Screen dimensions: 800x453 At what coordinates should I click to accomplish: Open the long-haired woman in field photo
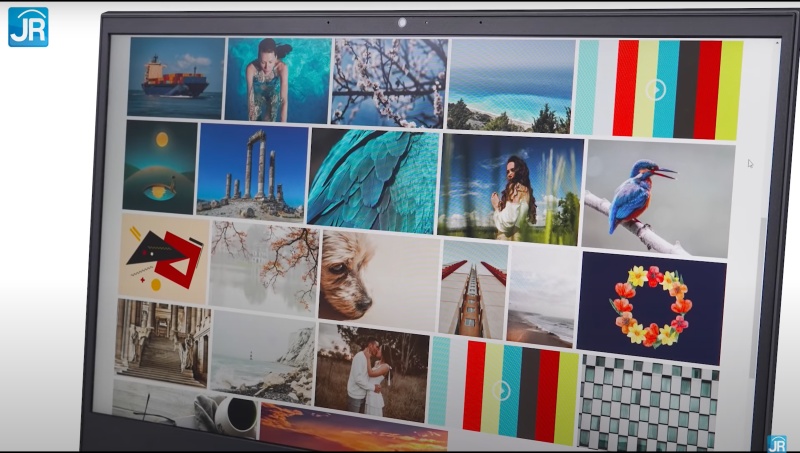(510, 190)
